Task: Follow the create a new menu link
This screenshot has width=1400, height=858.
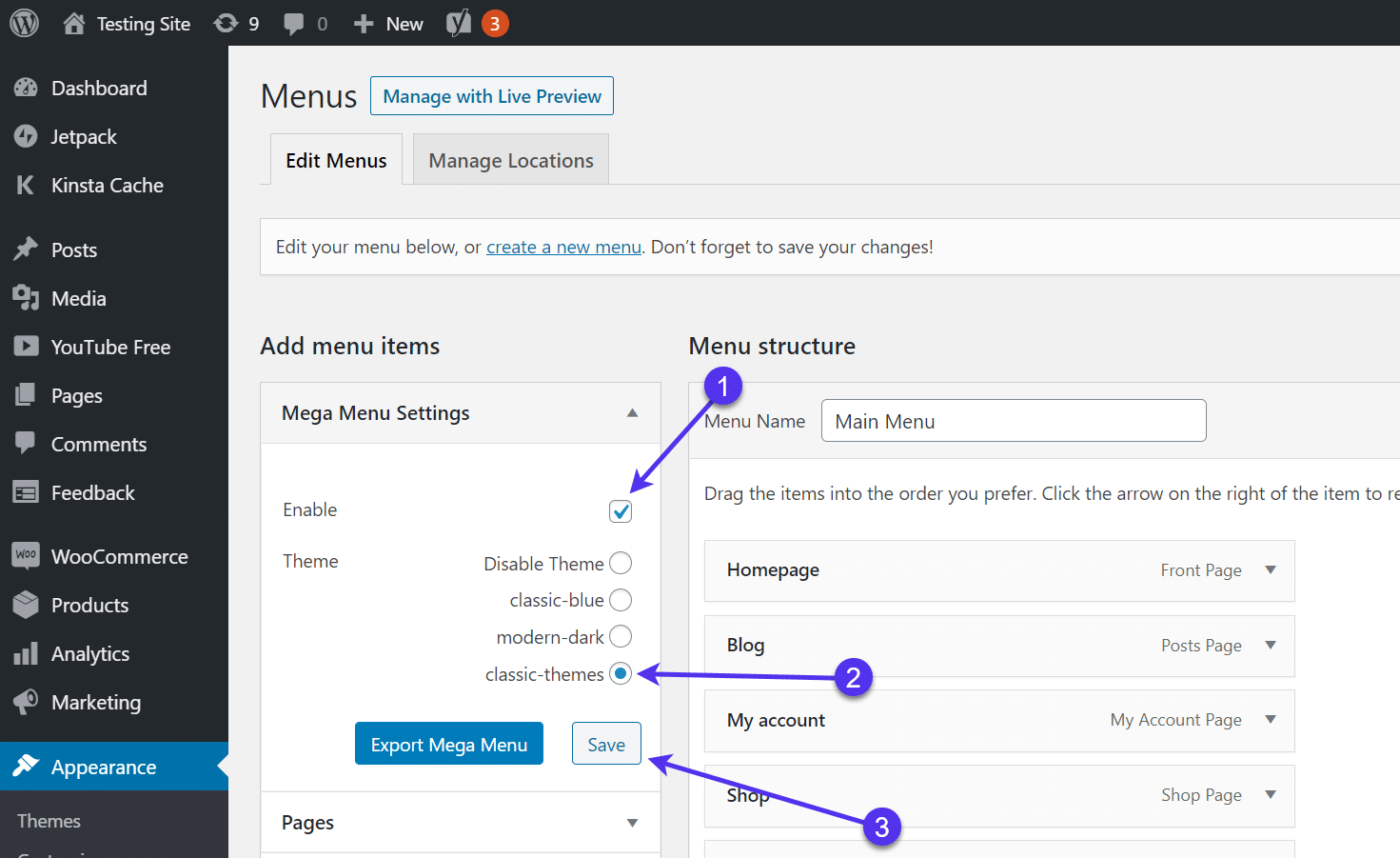Action: (x=563, y=248)
